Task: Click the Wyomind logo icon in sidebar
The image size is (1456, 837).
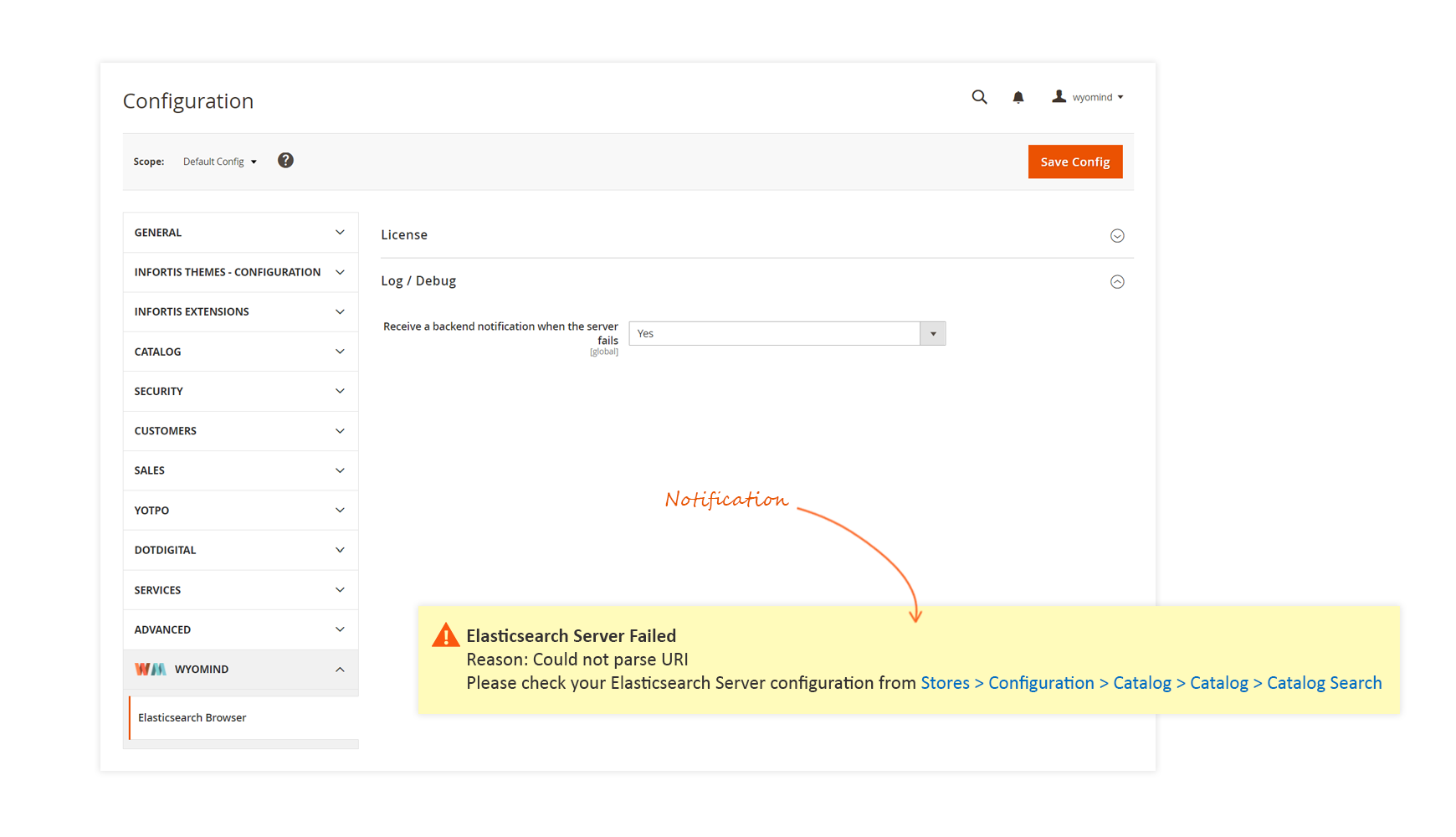Action: (151, 669)
